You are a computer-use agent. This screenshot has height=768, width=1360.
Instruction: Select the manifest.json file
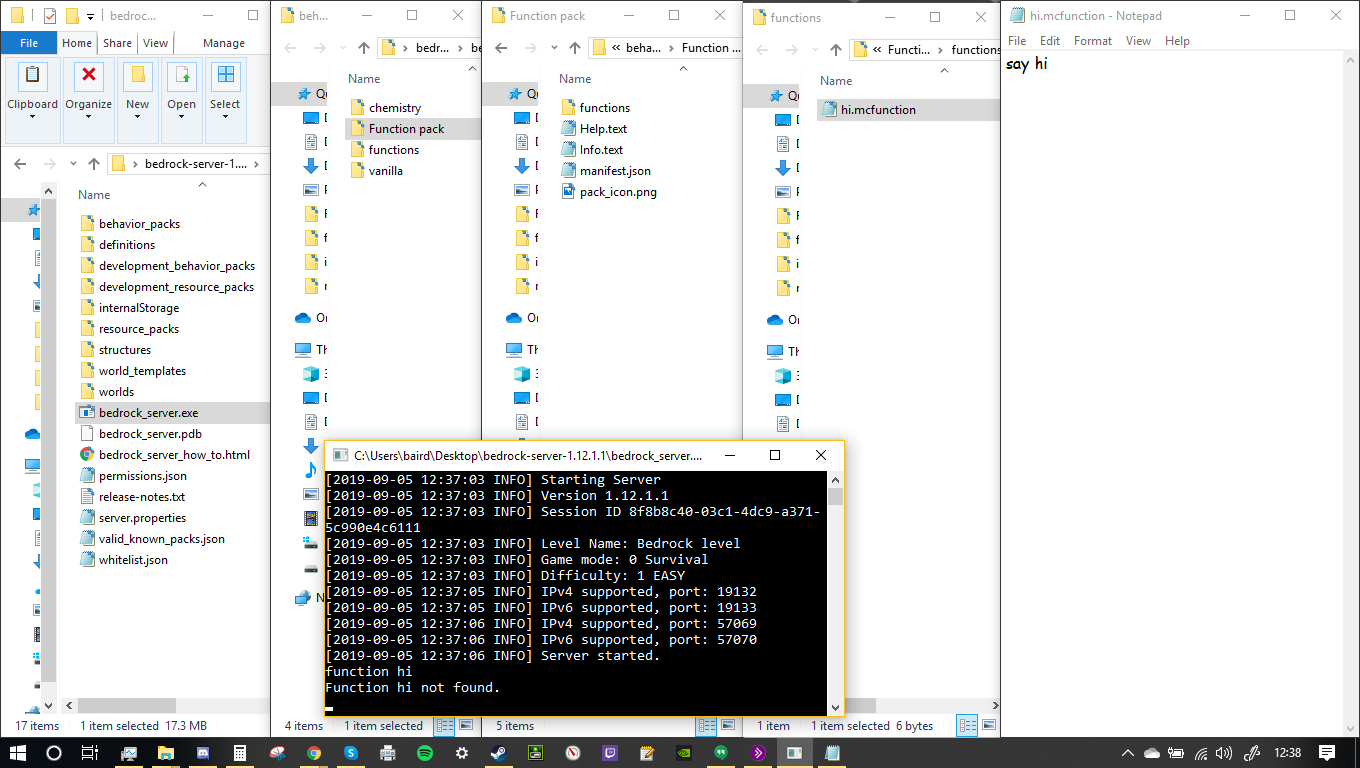pyautogui.click(x=614, y=171)
